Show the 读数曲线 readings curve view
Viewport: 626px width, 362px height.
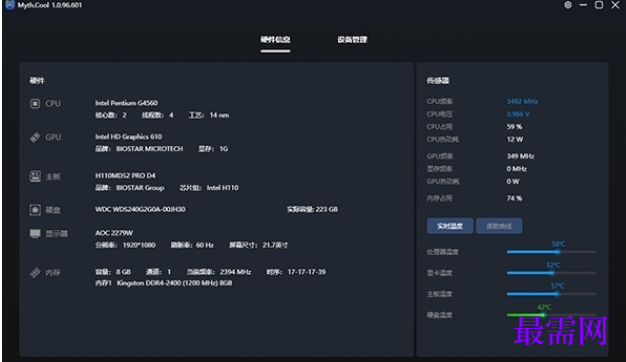[x=499, y=226]
